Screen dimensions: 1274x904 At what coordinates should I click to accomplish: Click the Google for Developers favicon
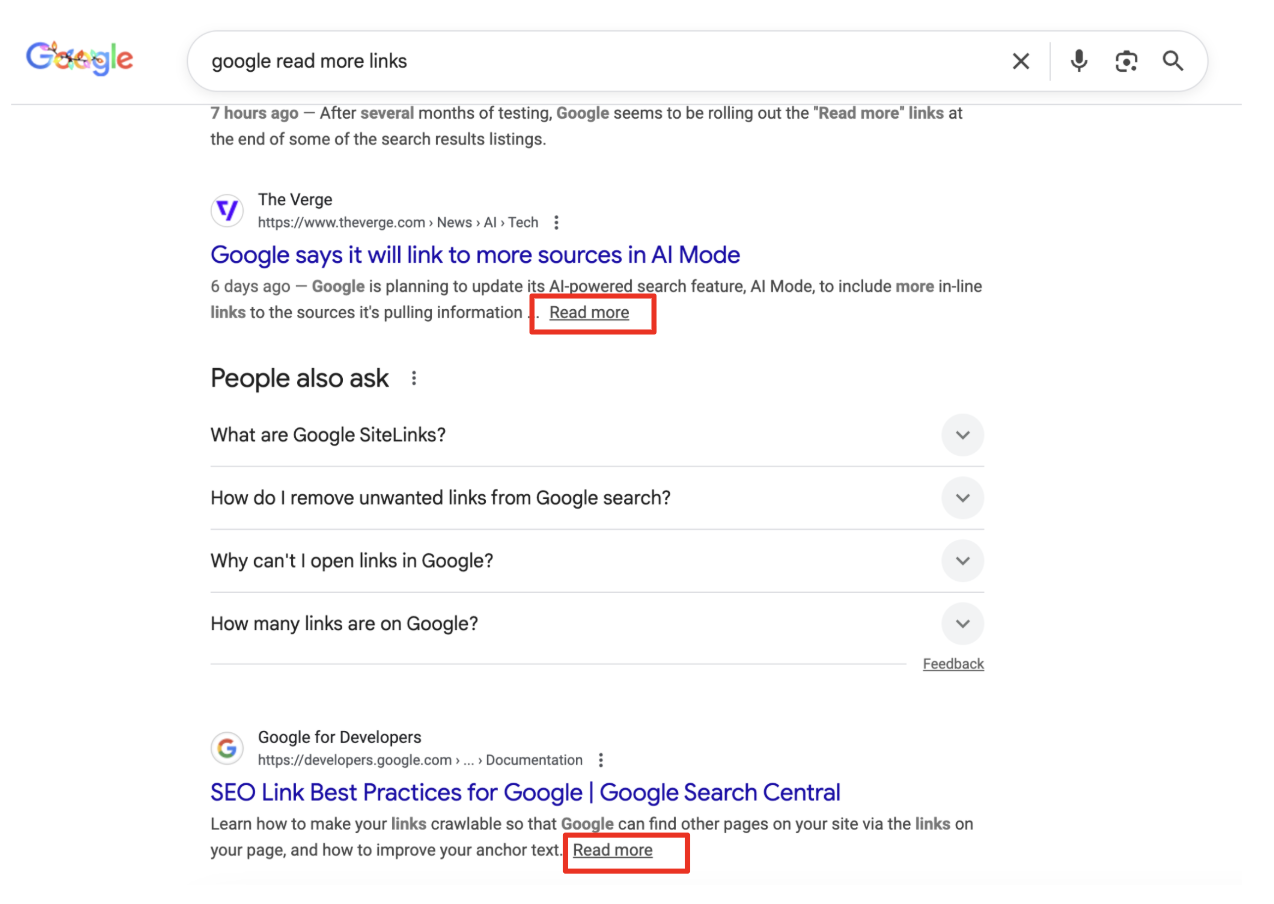(x=227, y=747)
